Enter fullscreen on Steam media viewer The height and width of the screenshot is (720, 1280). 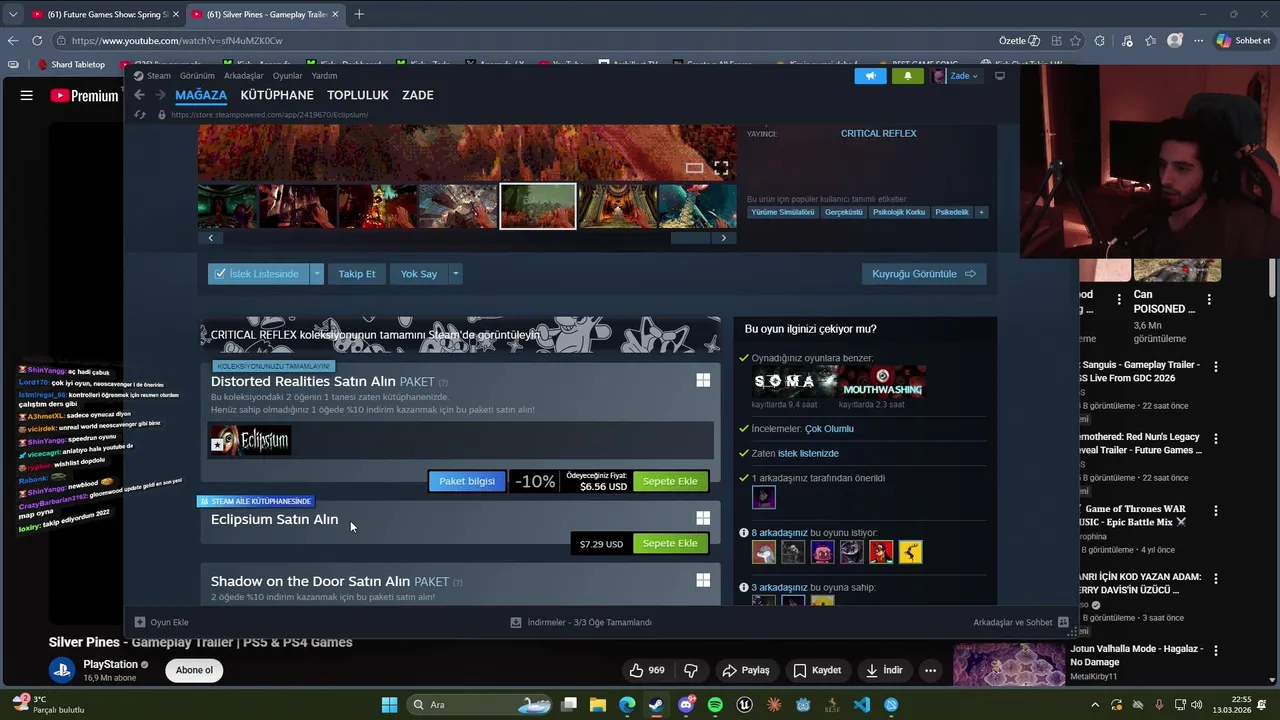(x=721, y=168)
